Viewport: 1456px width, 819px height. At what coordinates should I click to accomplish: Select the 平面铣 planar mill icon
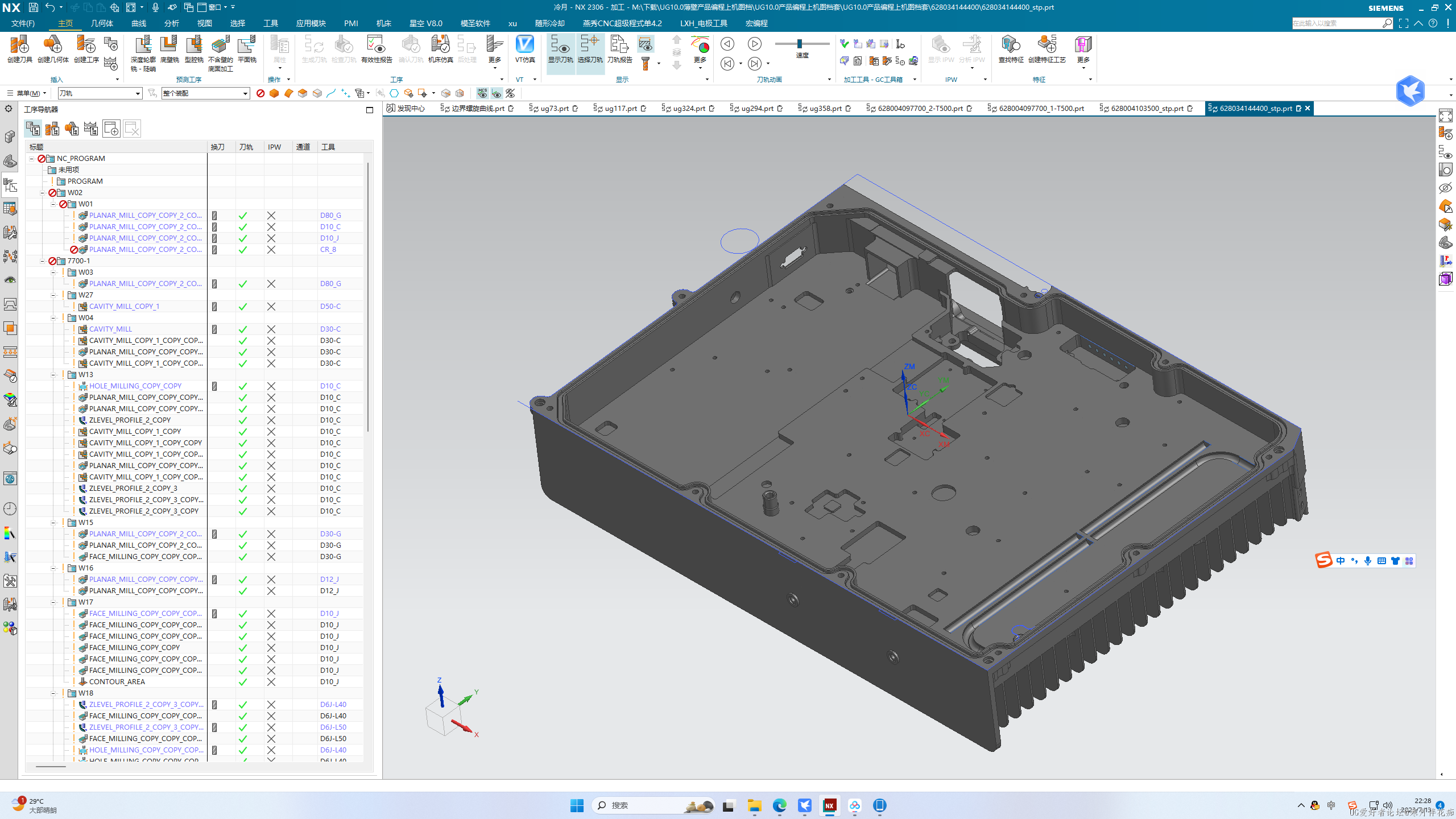pos(247,49)
